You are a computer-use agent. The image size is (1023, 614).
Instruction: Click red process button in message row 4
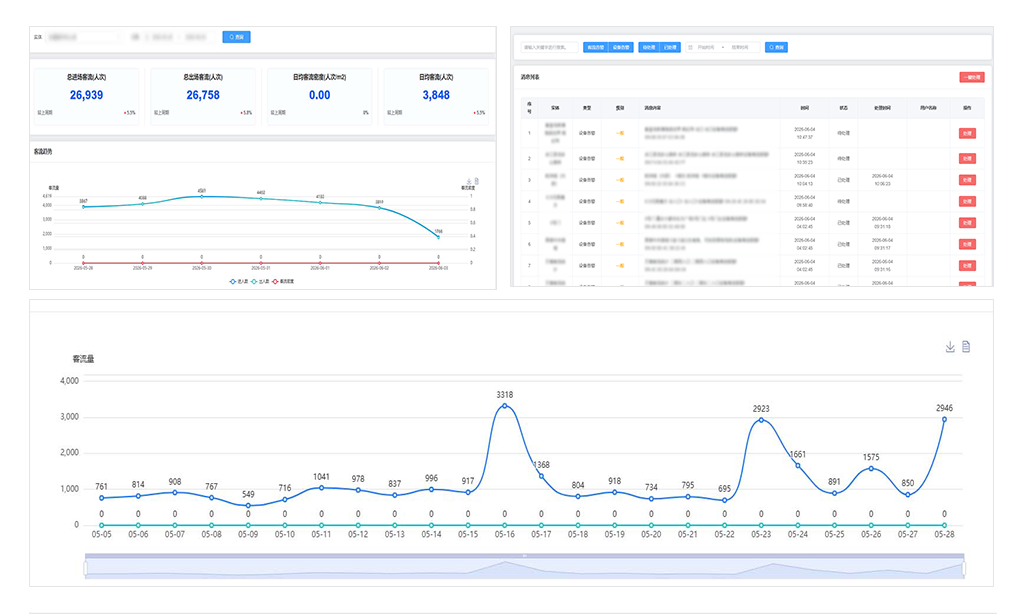pos(967,202)
